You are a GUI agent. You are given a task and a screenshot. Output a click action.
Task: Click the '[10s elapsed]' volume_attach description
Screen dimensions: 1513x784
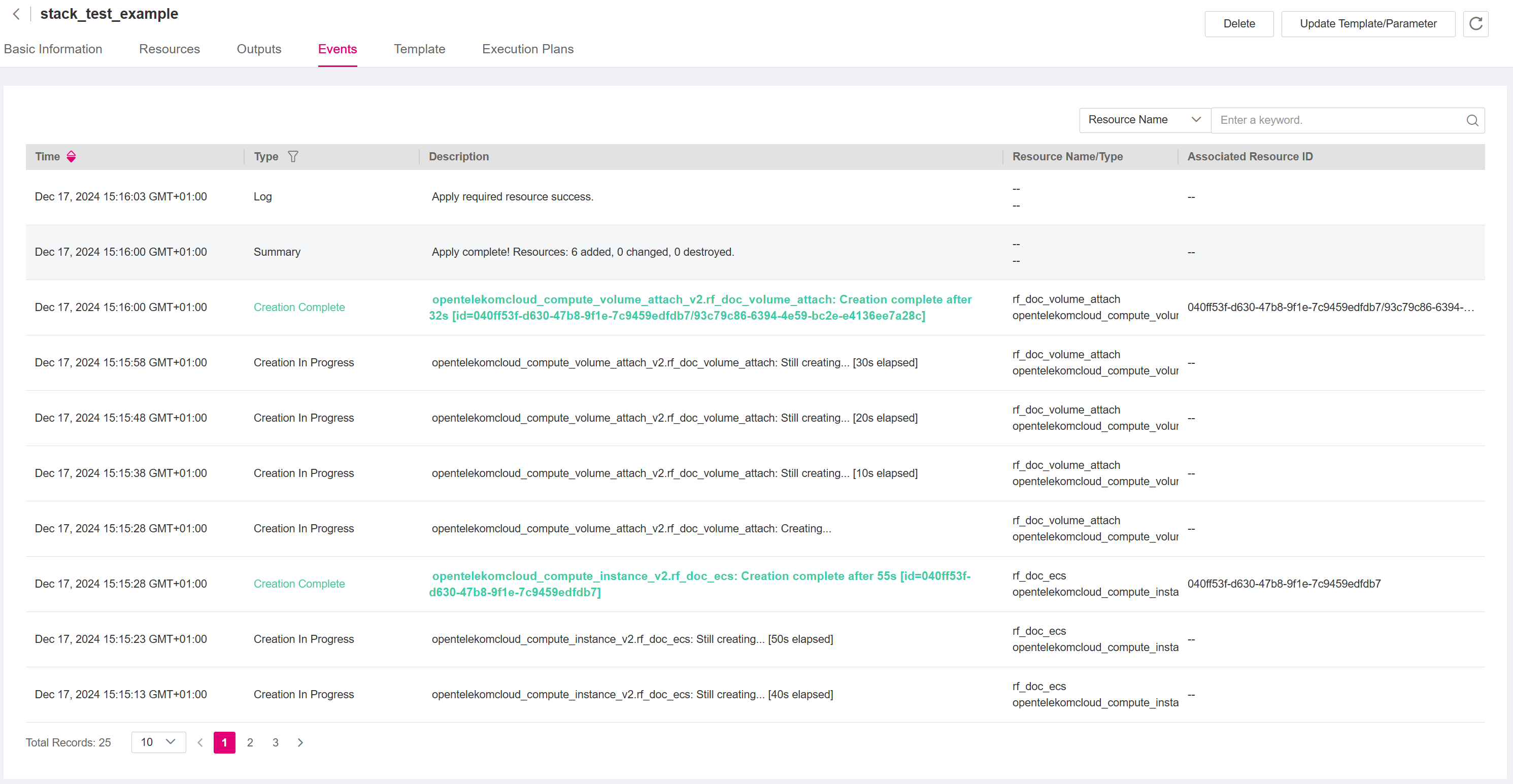pos(674,473)
